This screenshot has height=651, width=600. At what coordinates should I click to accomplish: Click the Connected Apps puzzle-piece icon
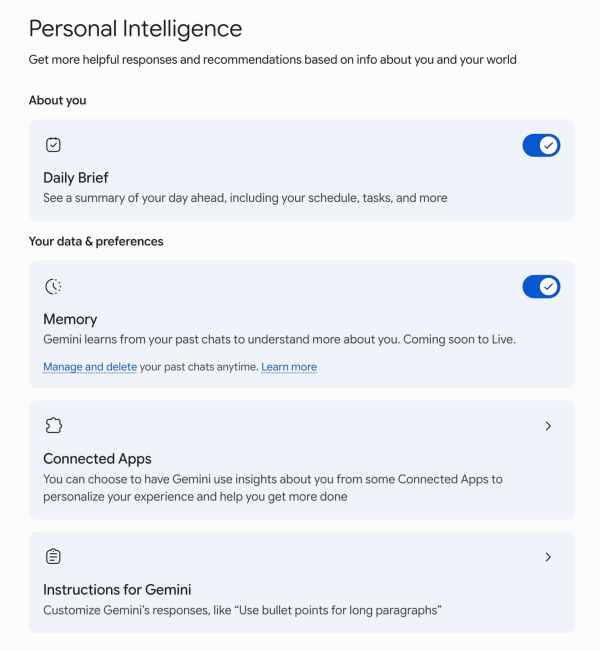(54, 426)
